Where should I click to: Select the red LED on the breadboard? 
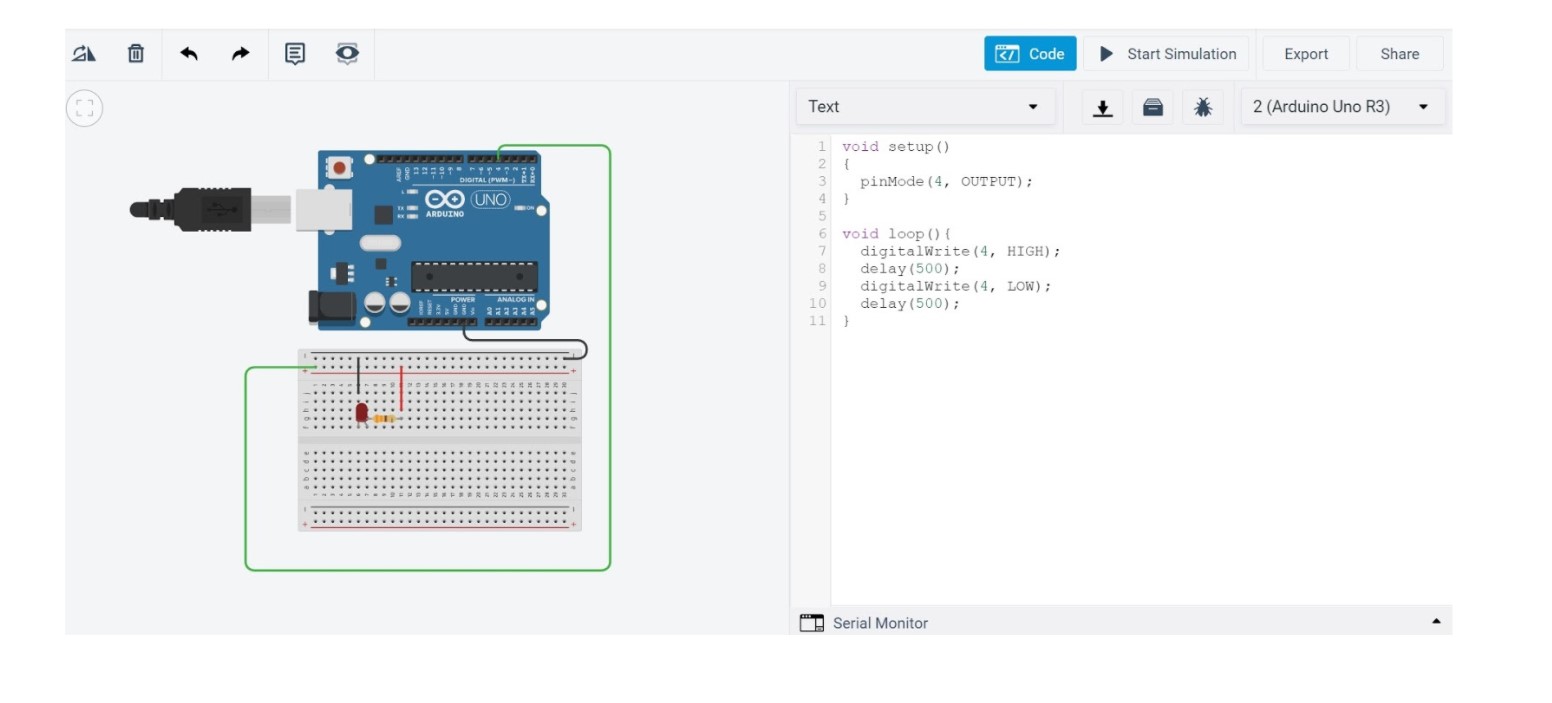[x=362, y=411]
